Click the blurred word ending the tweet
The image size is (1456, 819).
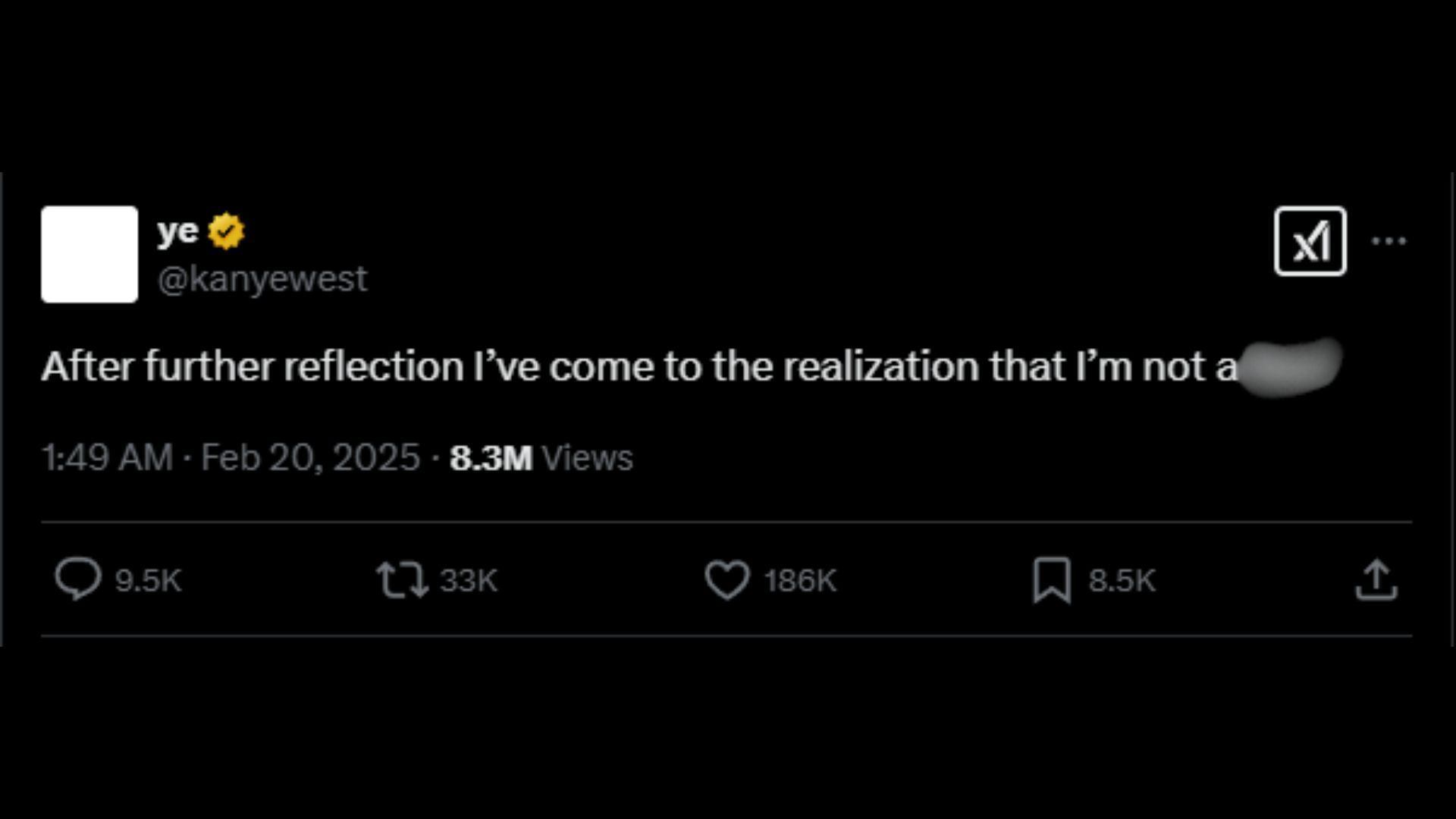(x=1289, y=367)
